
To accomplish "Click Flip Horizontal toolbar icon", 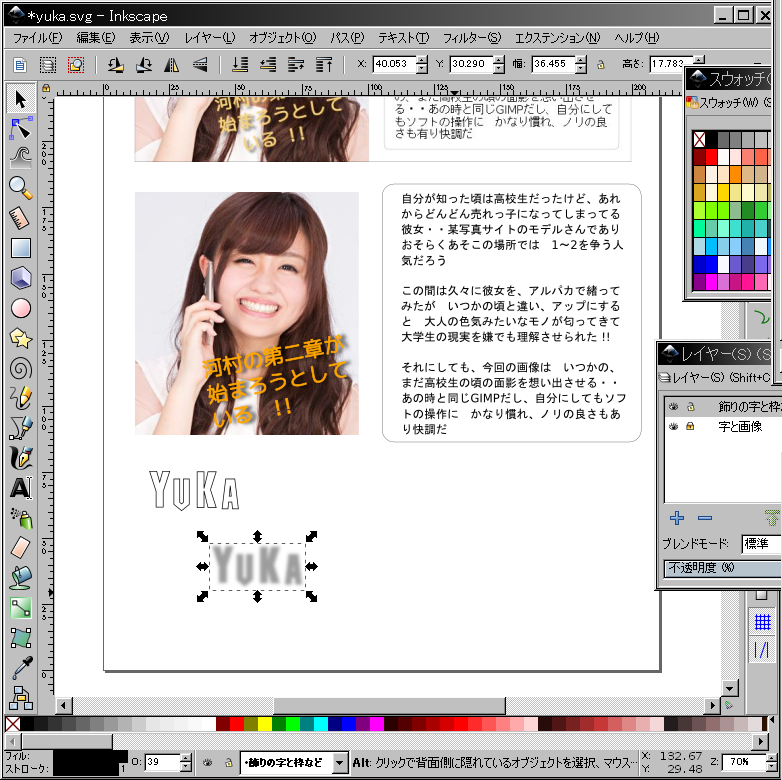I will [x=172, y=64].
